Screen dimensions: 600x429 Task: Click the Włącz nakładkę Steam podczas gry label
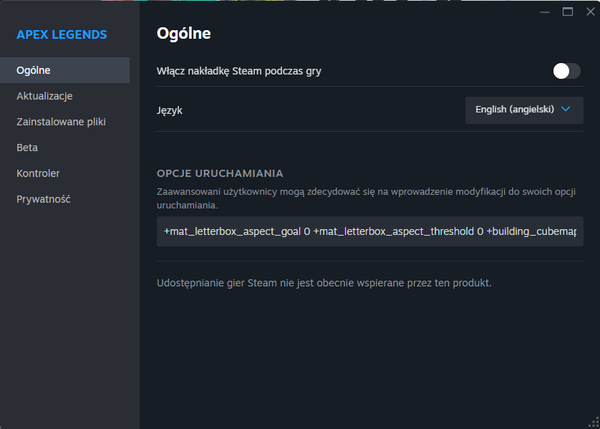(x=239, y=71)
